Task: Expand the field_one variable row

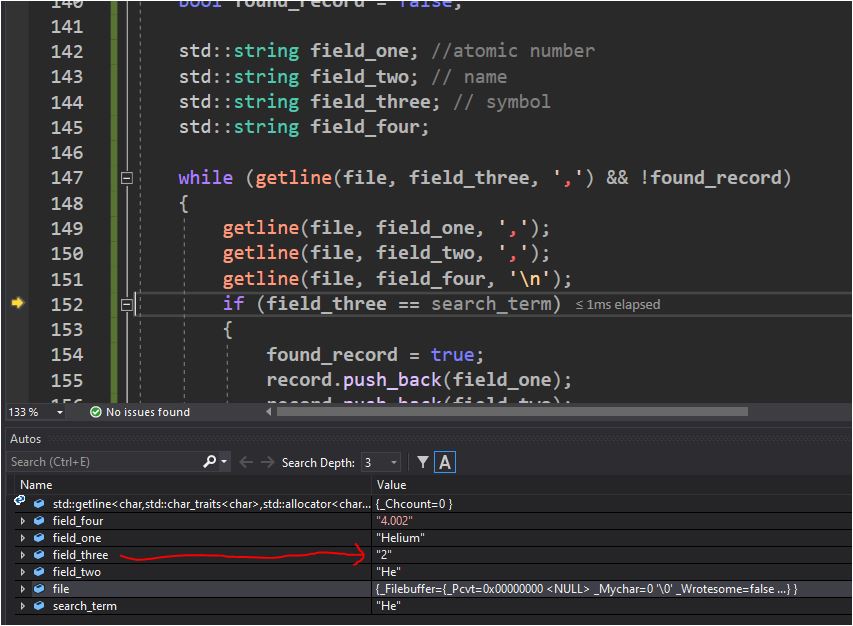Action: pos(22,538)
